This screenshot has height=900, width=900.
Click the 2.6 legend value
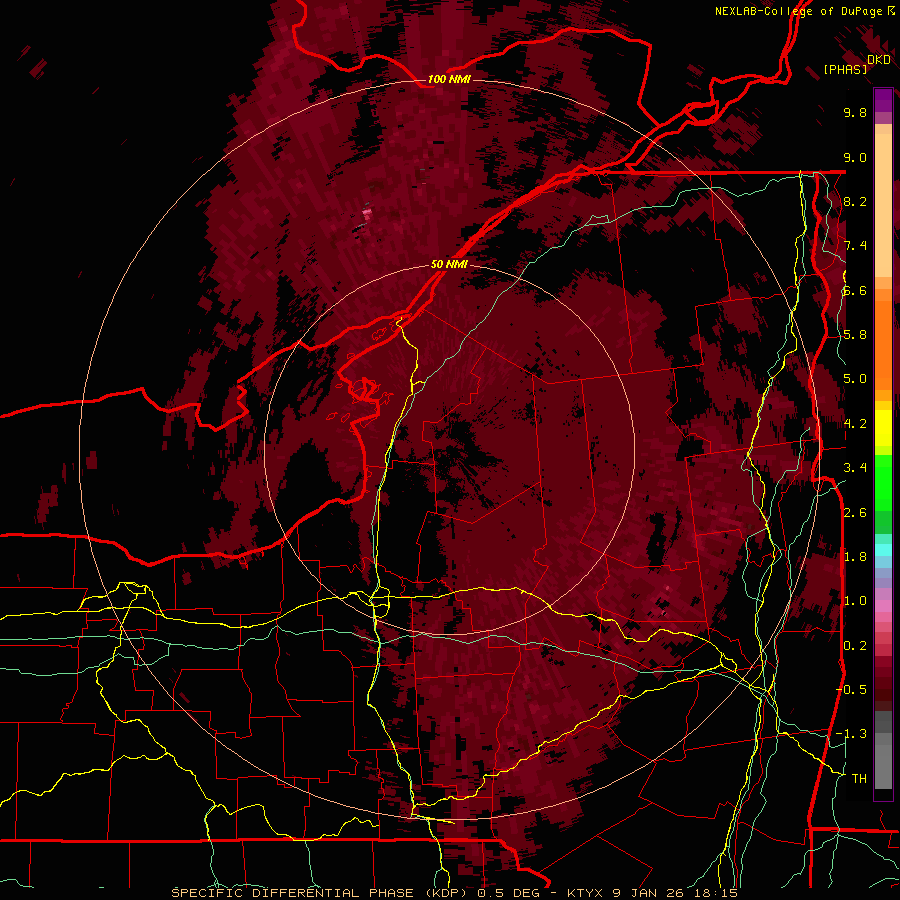point(855,512)
